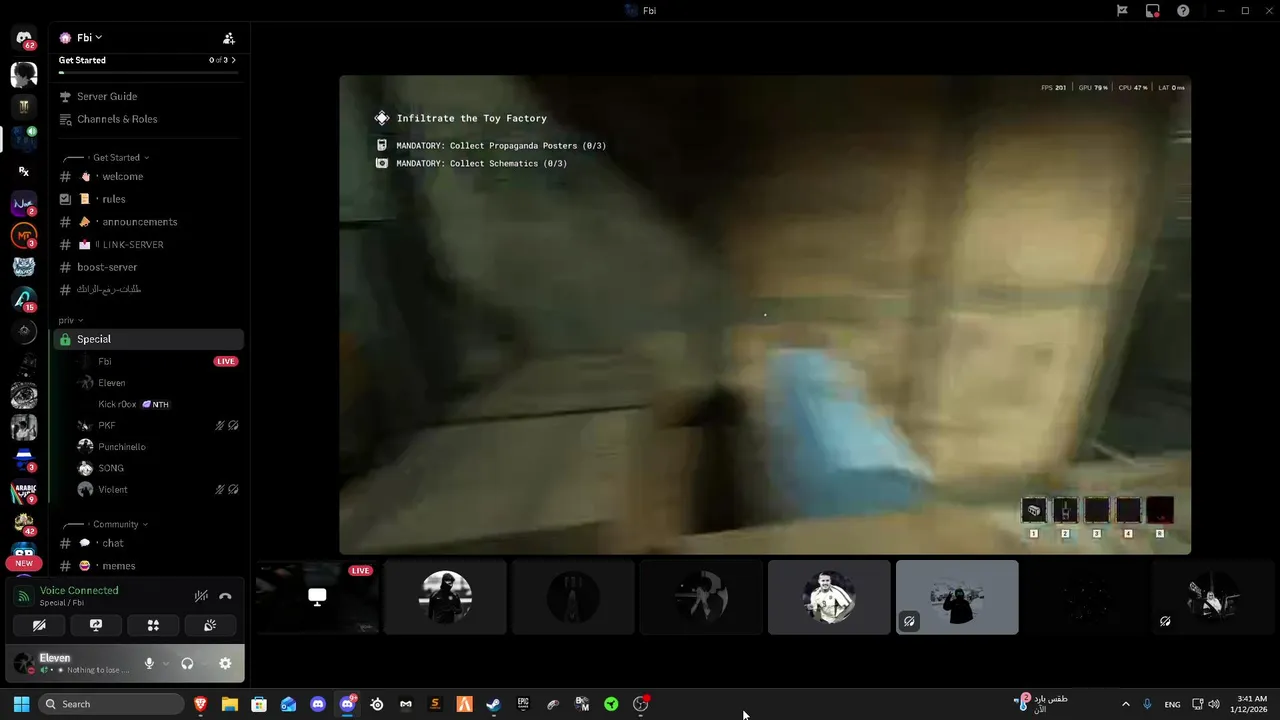Open the MT server icon in server list
The width and height of the screenshot is (1280, 720).
click(24, 236)
